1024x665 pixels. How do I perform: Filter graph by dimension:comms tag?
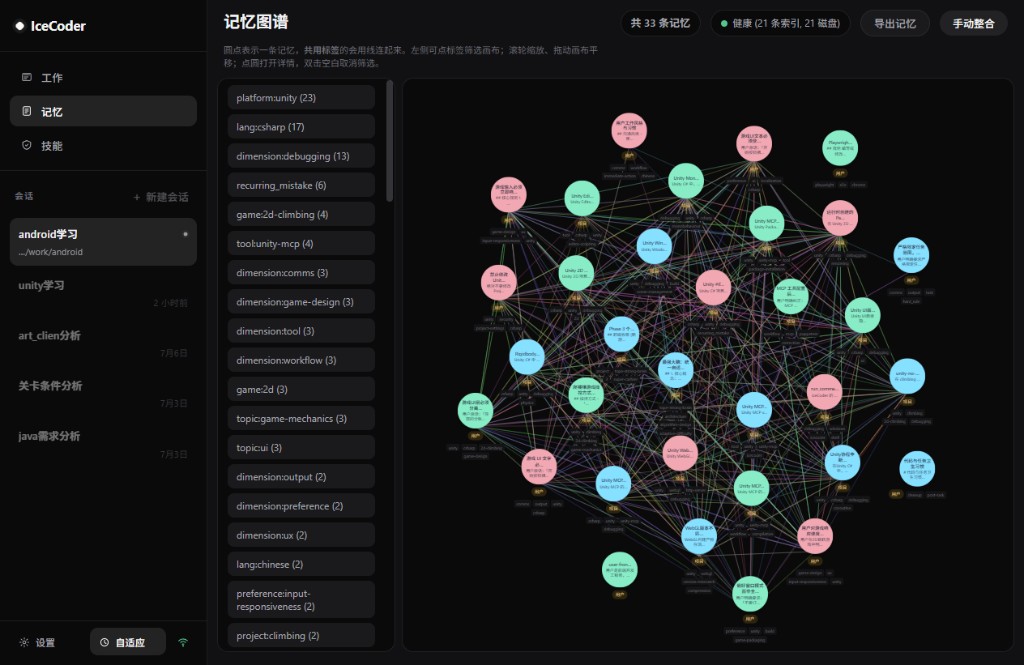301,272
